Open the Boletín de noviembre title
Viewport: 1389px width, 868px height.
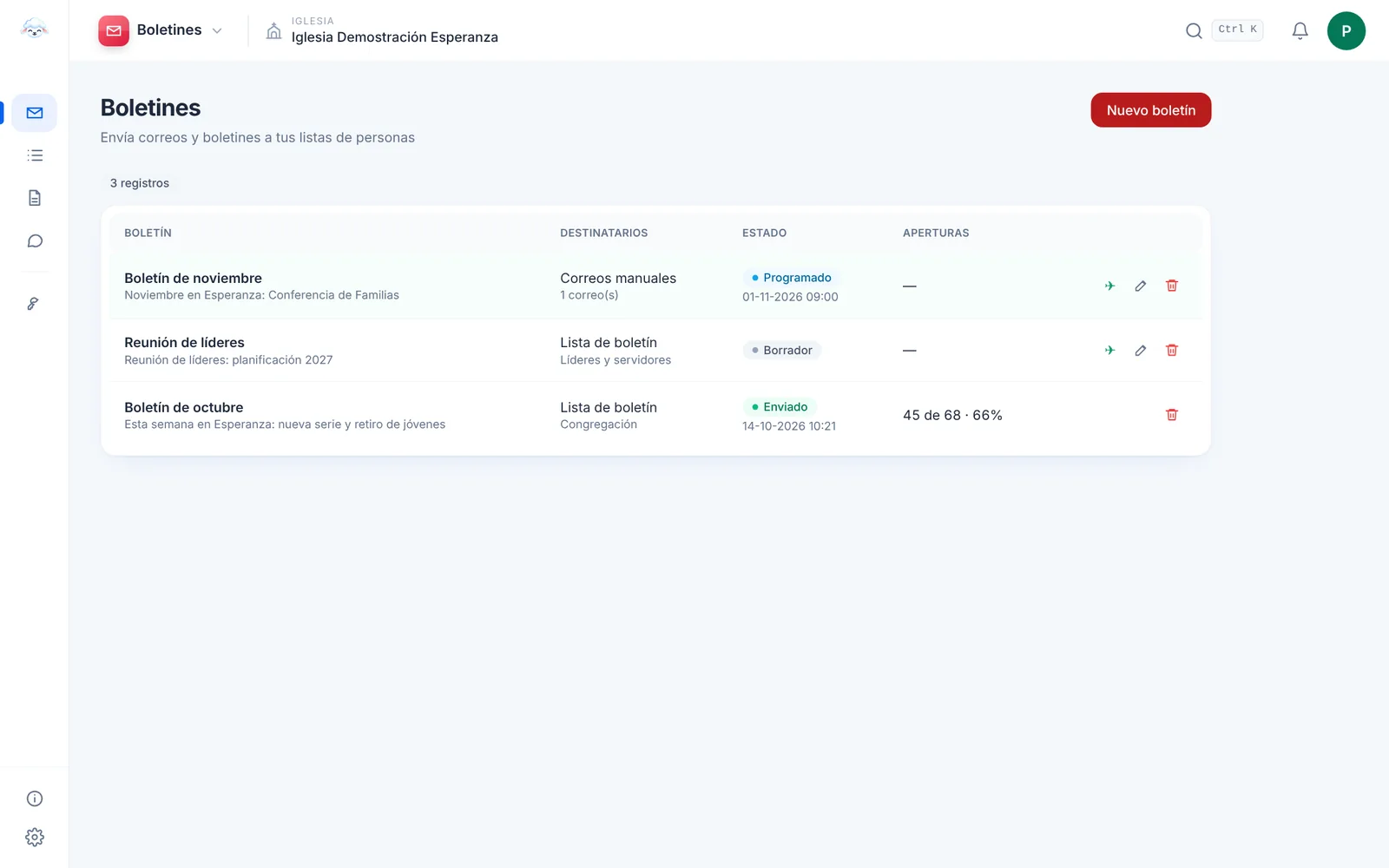[193, 278]
